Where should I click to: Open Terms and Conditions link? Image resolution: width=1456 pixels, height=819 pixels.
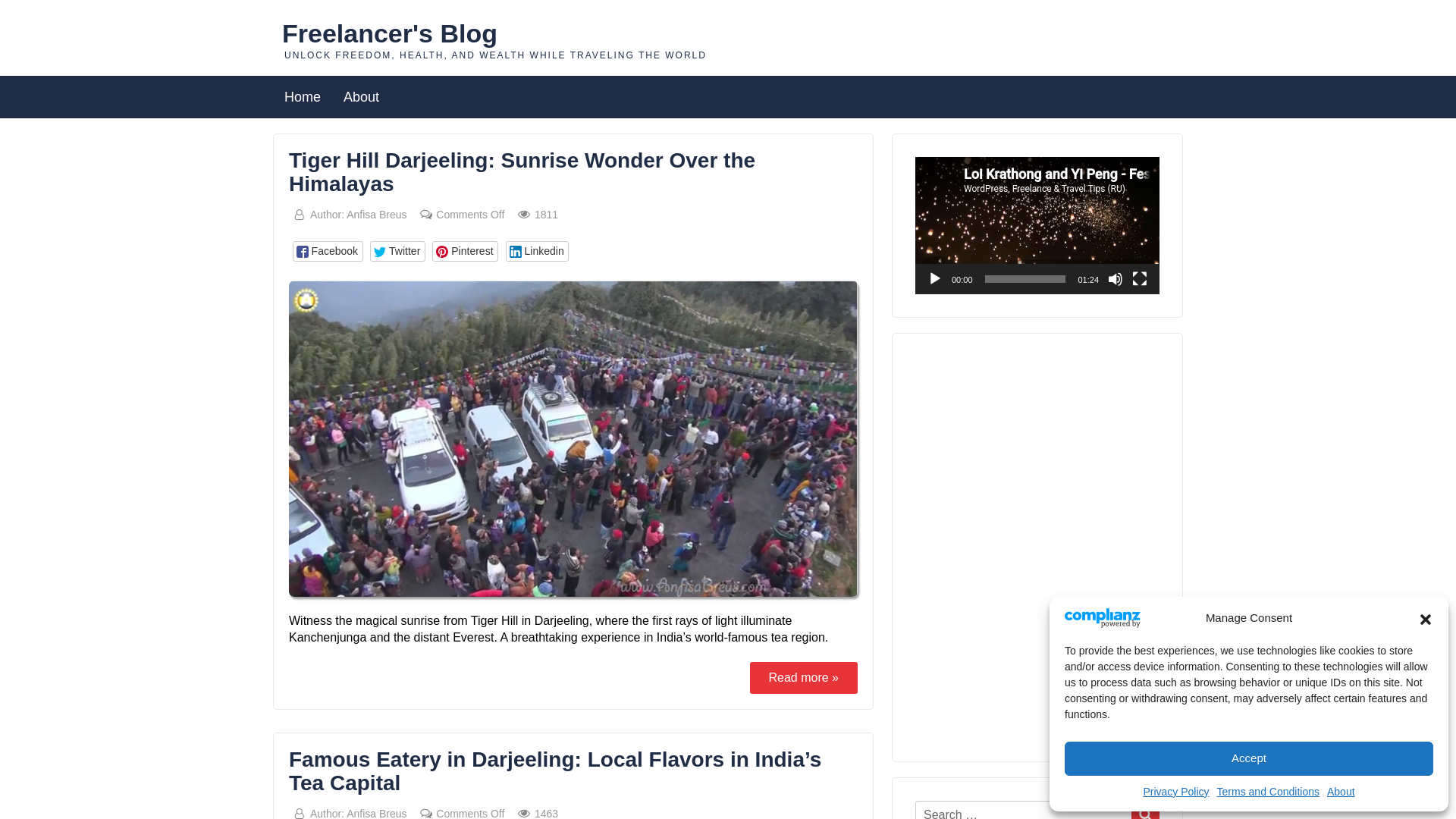pos(1268,792)
